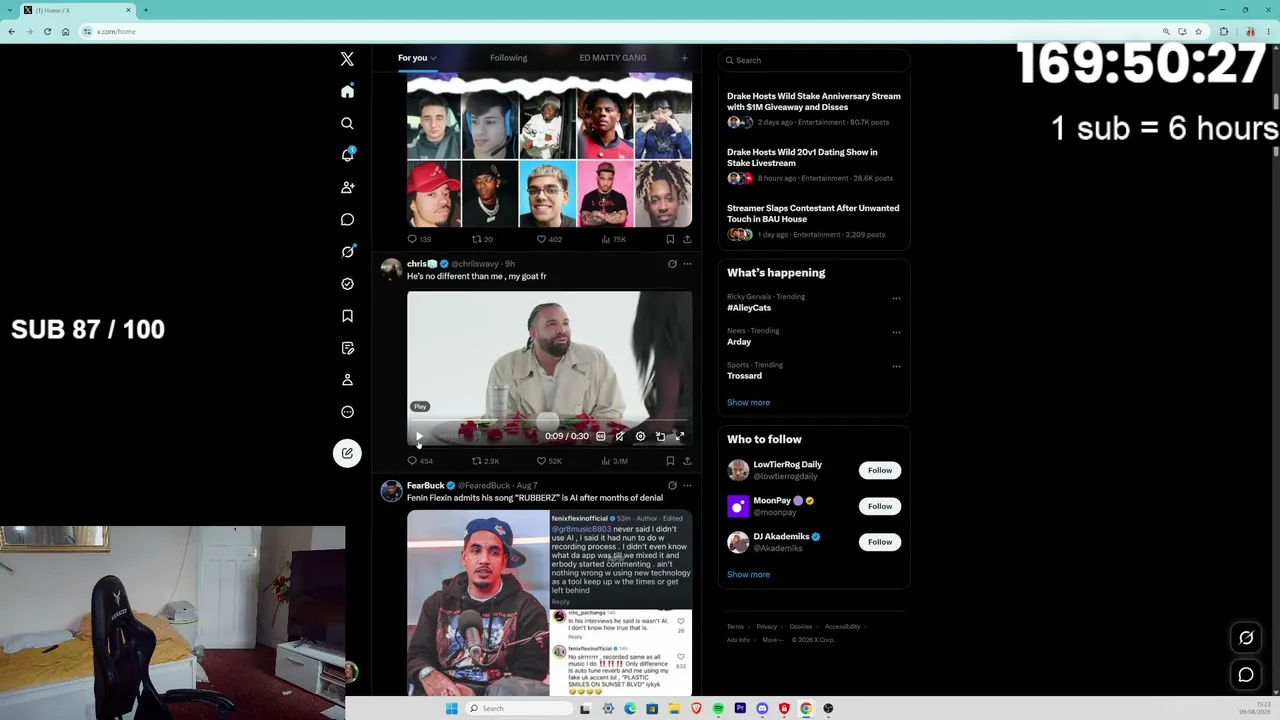Open more menu on chris post
Viewport: 1280px width, 720px height.
(x=687, y=264)
